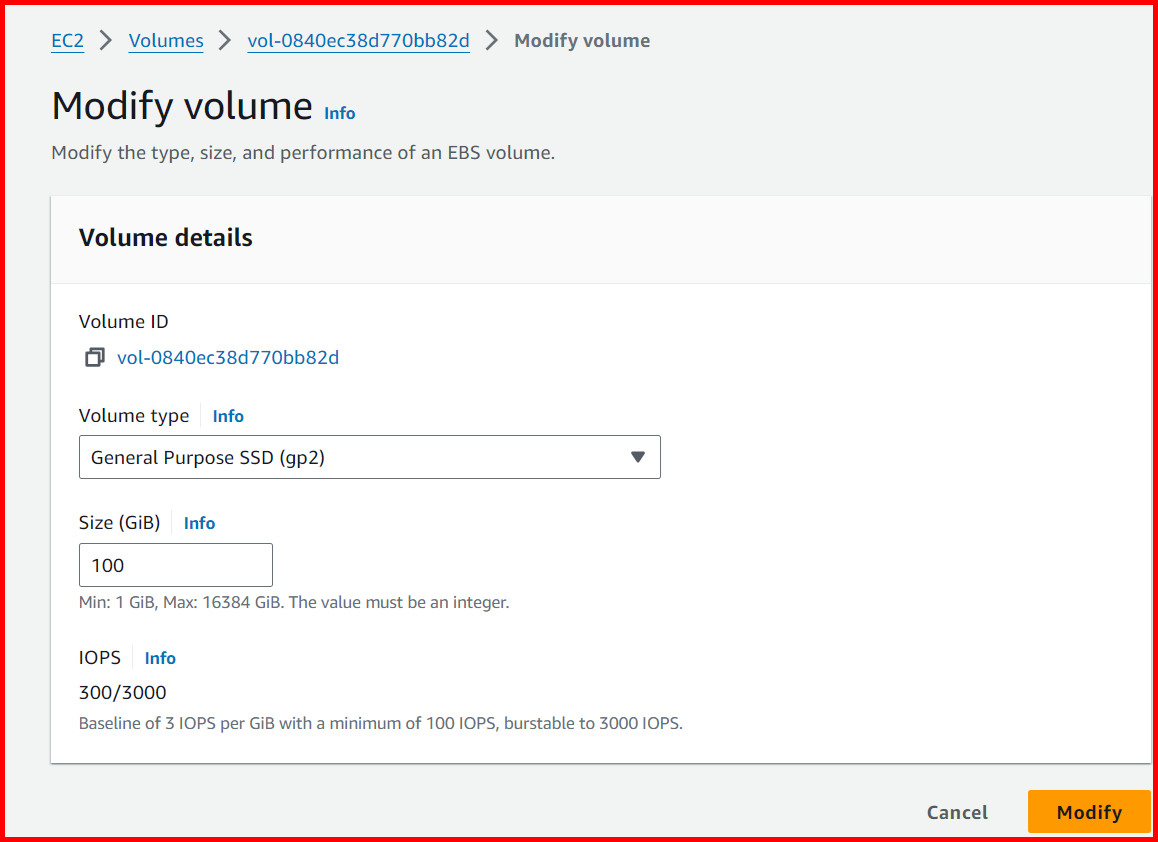Open the General Purpose SSD (gp2) selector

point(370,457)
